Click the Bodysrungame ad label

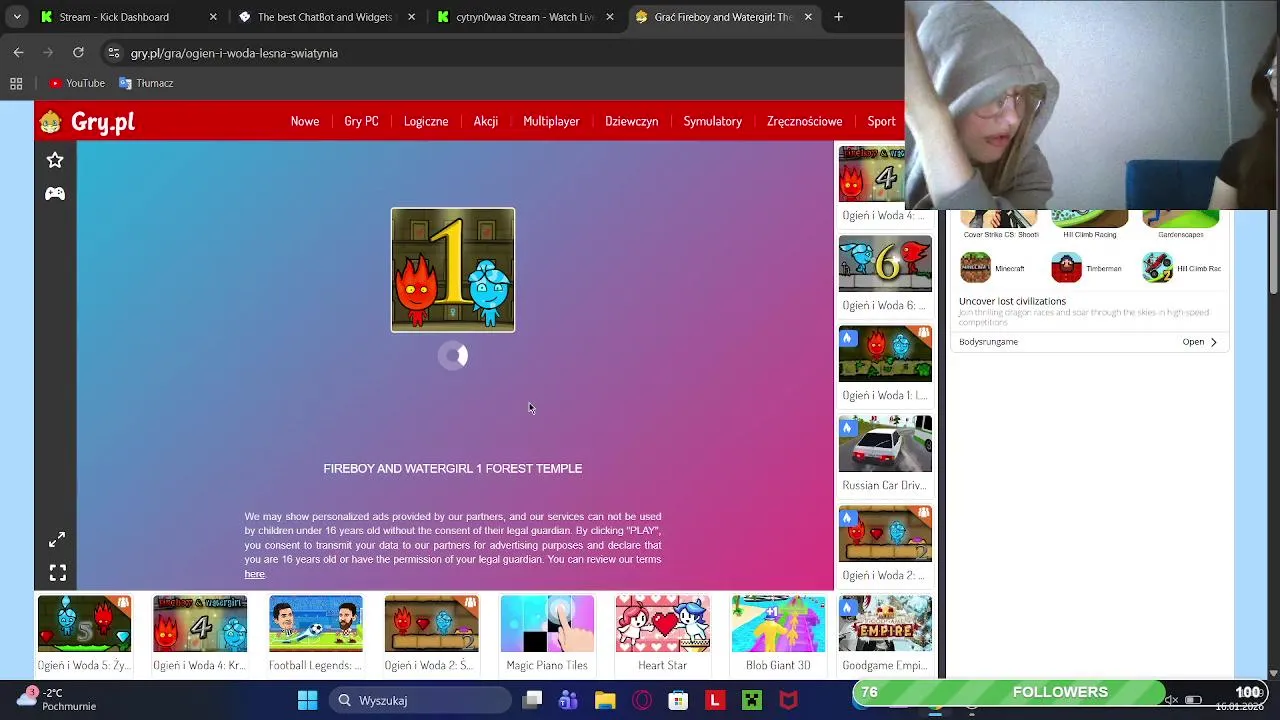pos(988,342)
